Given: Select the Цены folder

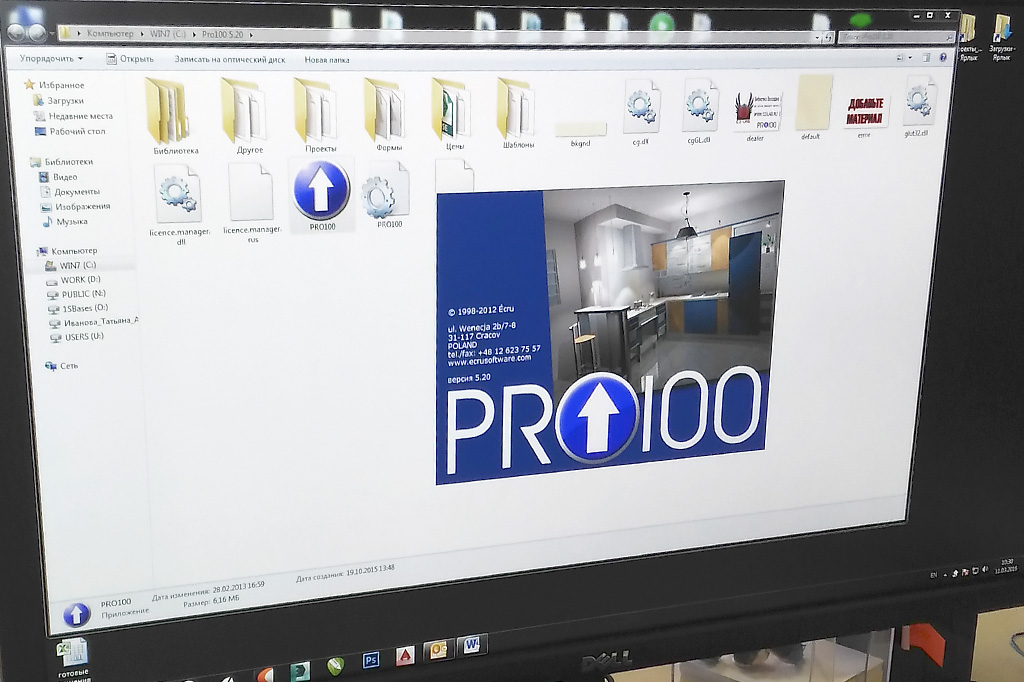Looking at the screenshot, I should [453, 114].
